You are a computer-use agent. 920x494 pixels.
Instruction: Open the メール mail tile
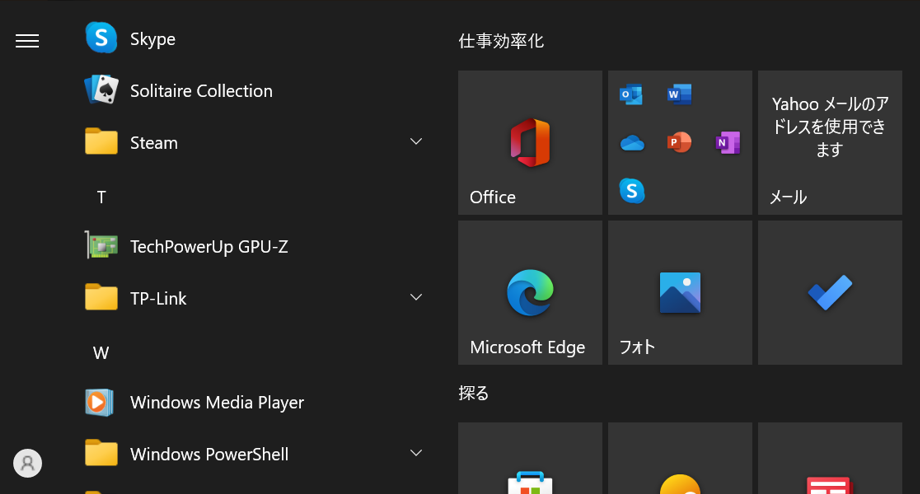coord(830,143)
